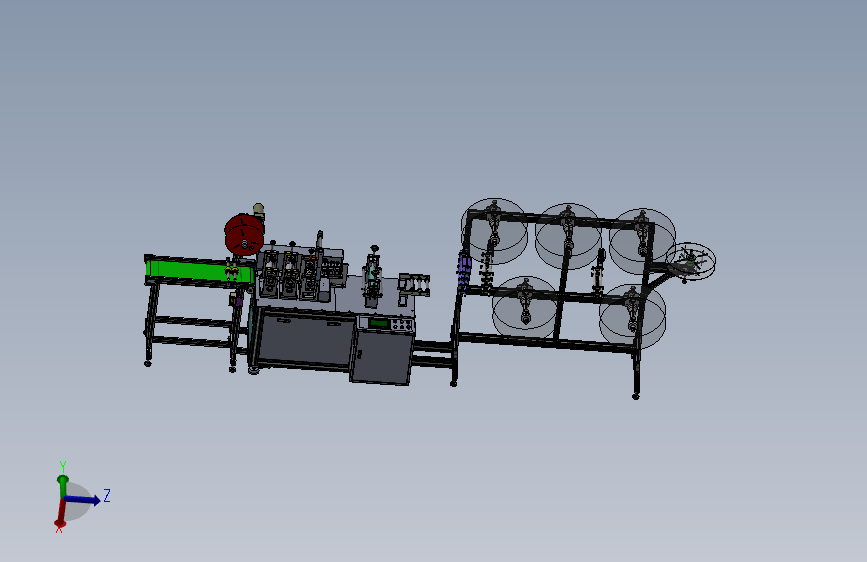
Task: Select the control panel with green display
Action: click(x=387, y=324)
